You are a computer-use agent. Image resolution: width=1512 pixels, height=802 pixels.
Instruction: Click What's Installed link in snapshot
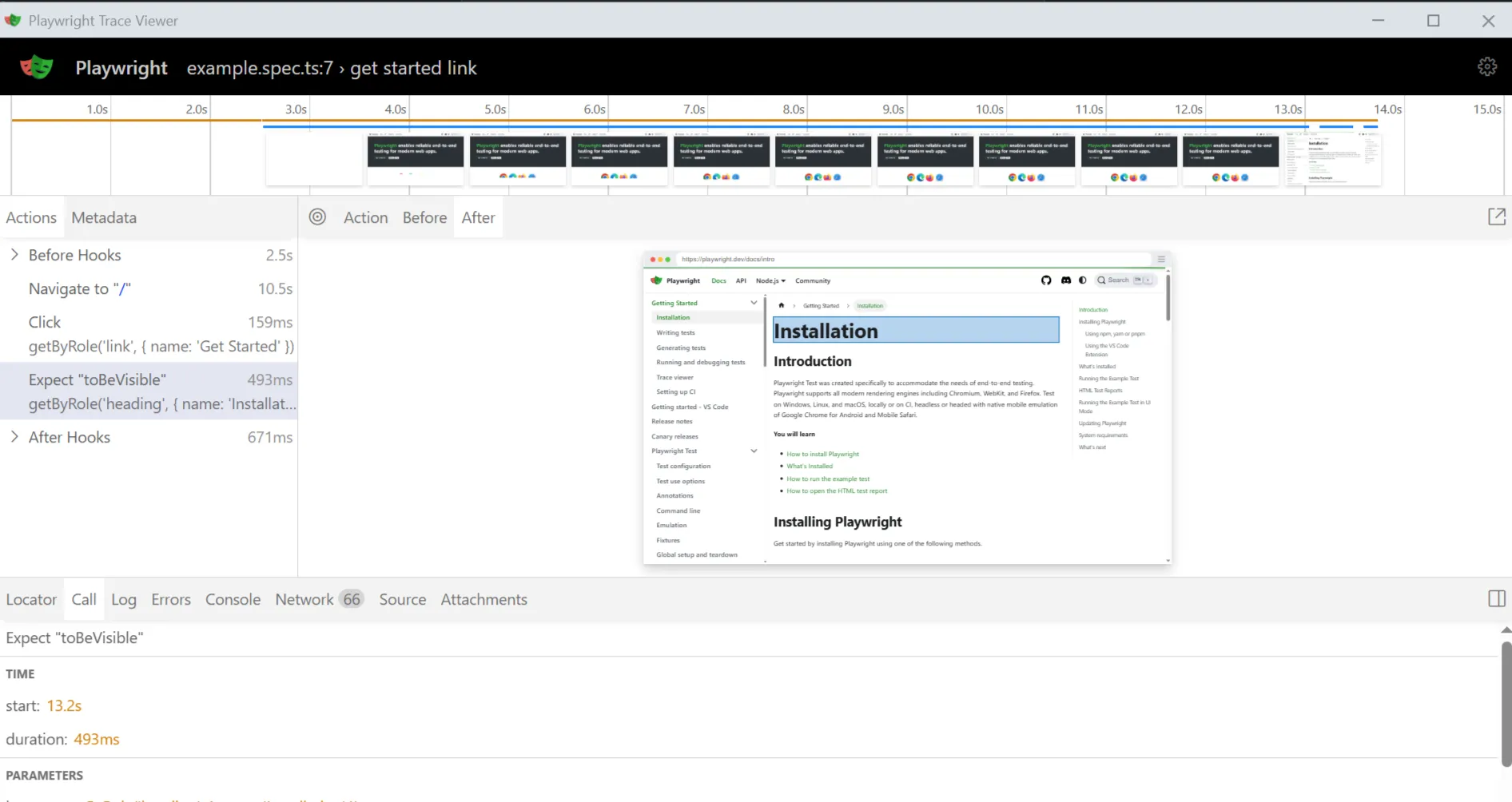click(x=810, y=466)
